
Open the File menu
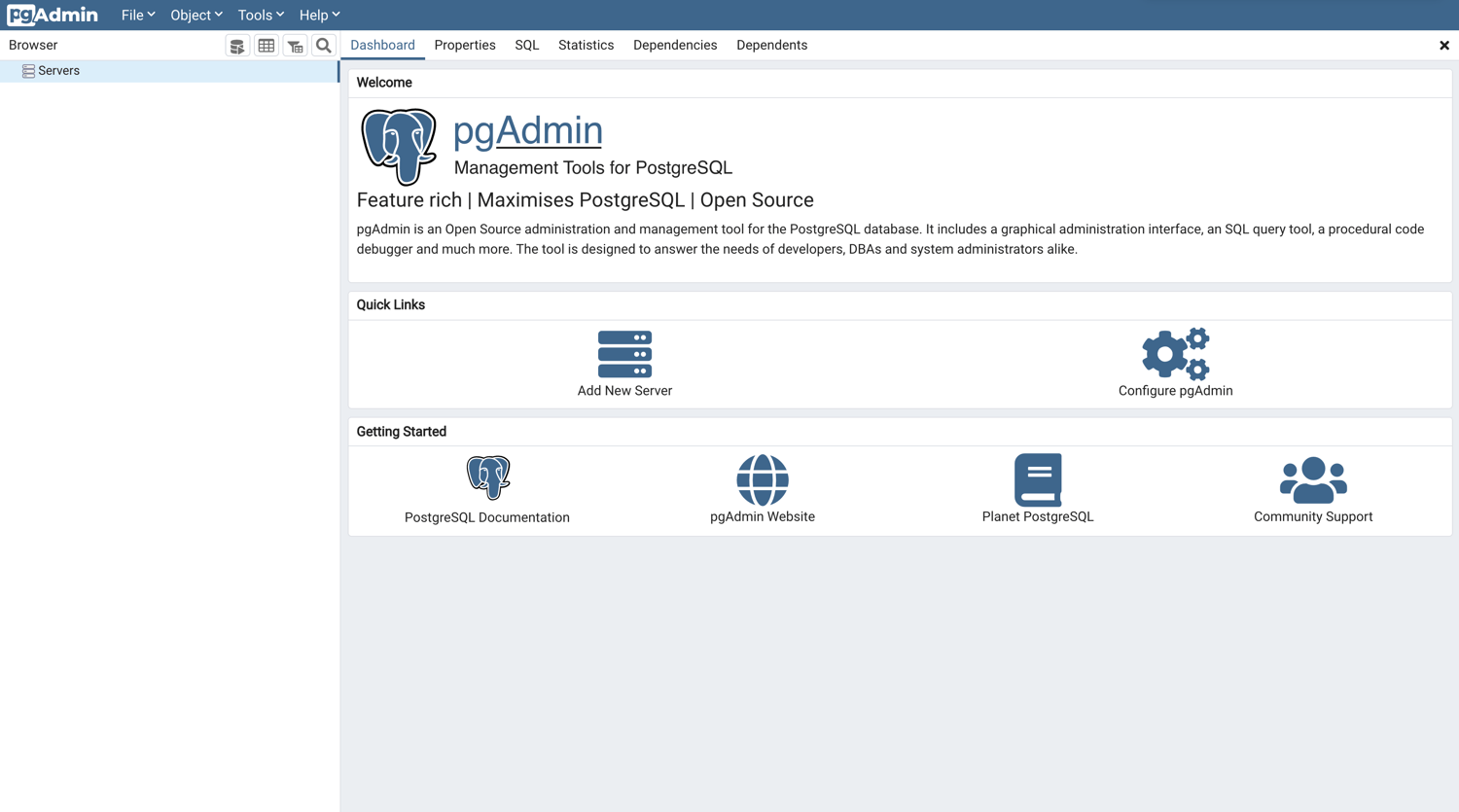[136, 15]
